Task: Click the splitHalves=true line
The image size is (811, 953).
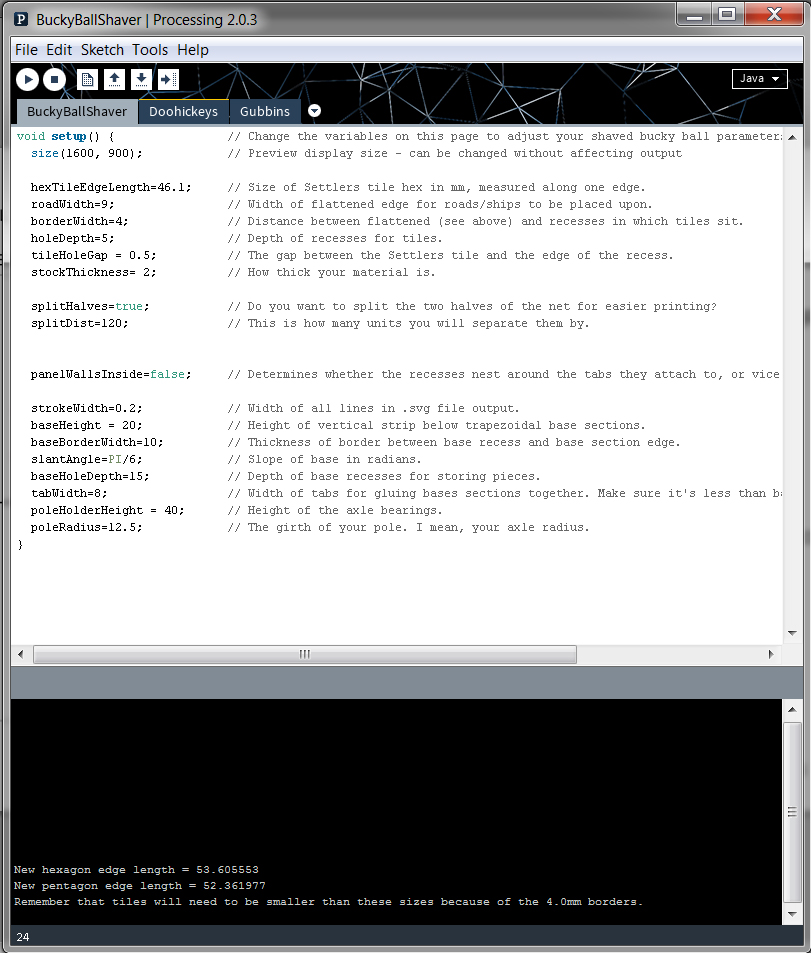Action: point(90,306)
